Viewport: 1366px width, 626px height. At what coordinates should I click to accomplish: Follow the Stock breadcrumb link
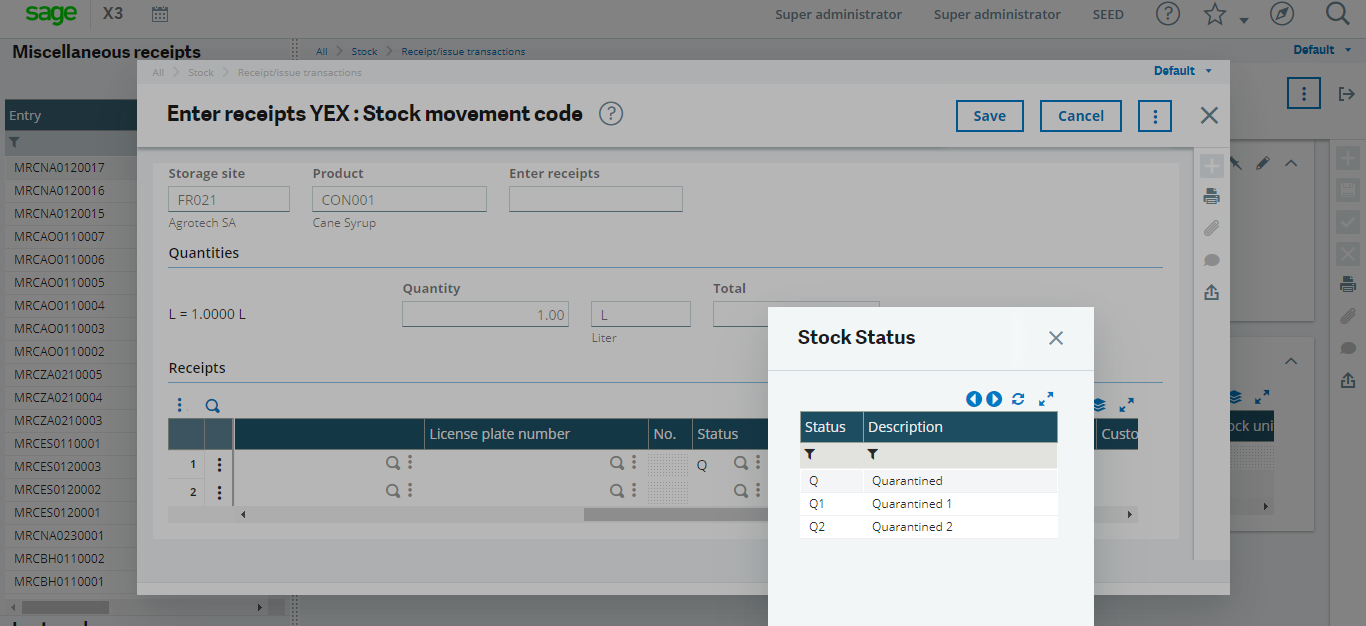point(201,72)
